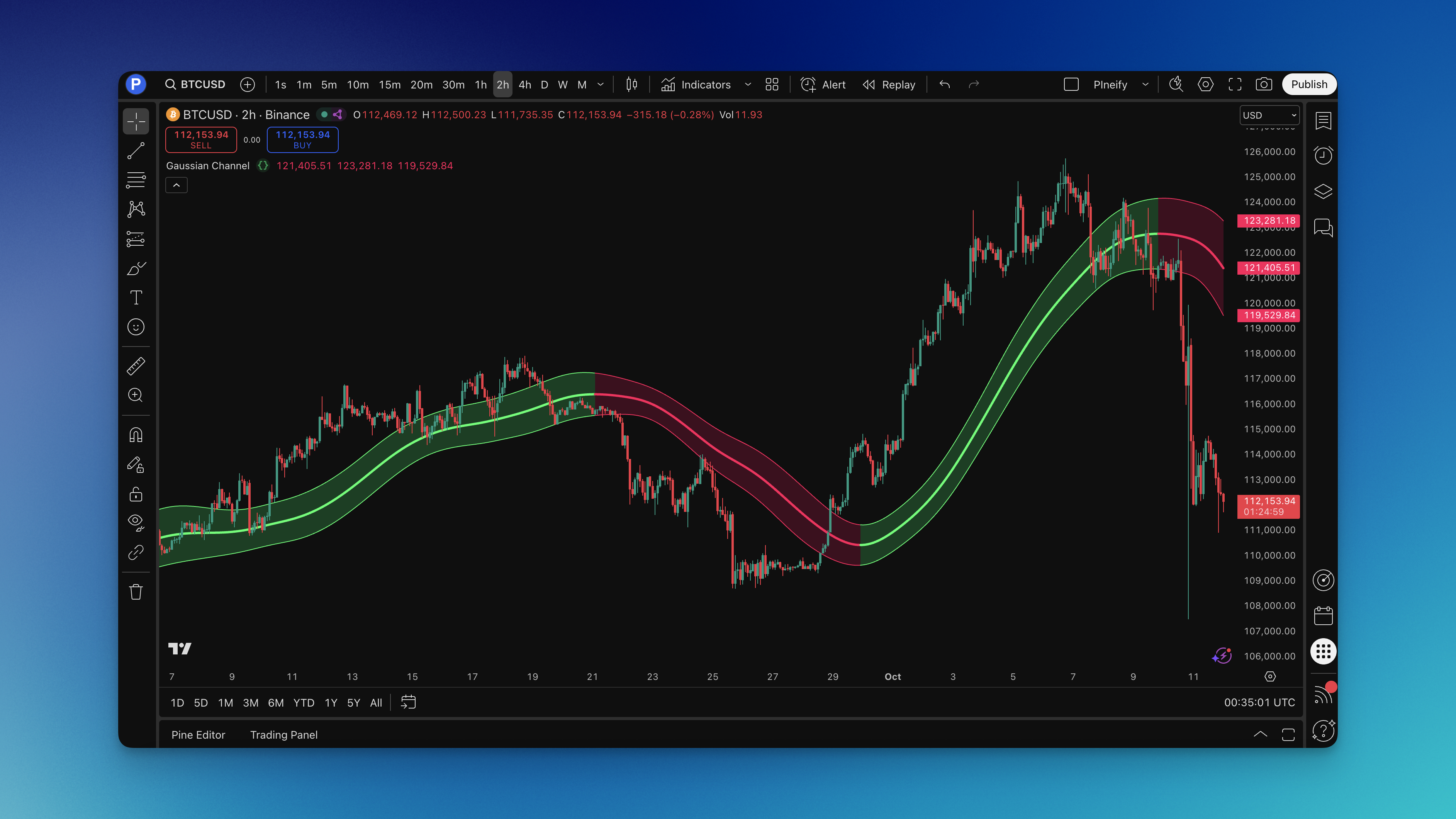The height and width of the screenshot is (819, 1456).
Task: Expand the more timeframes chevron
Action: tap(600, 85)
